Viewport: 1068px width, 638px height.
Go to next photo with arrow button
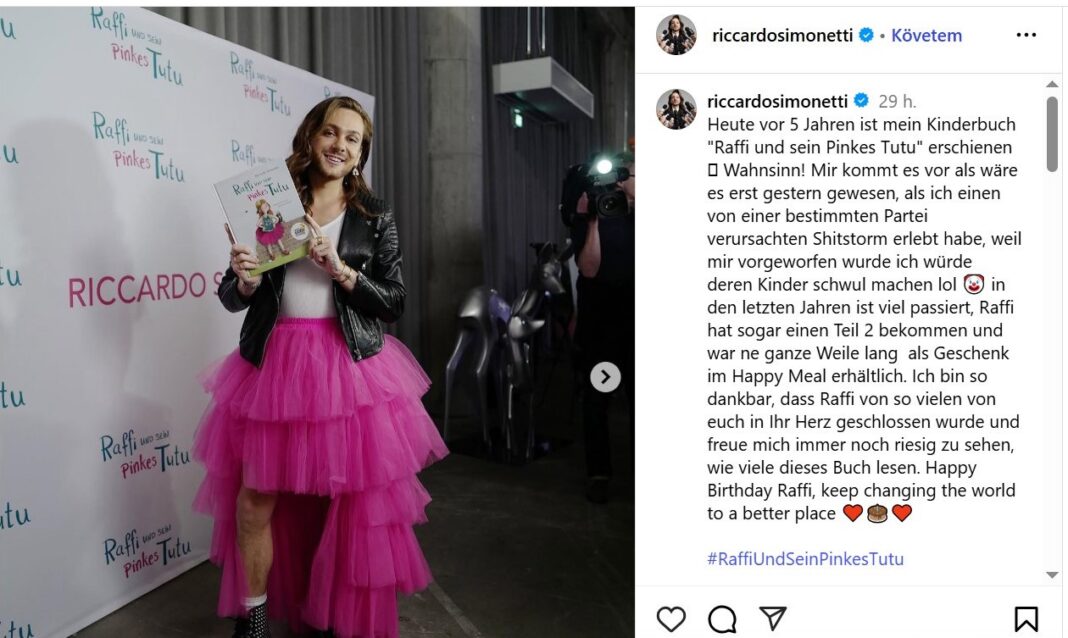pyautogui.click(x=605, y=377)
